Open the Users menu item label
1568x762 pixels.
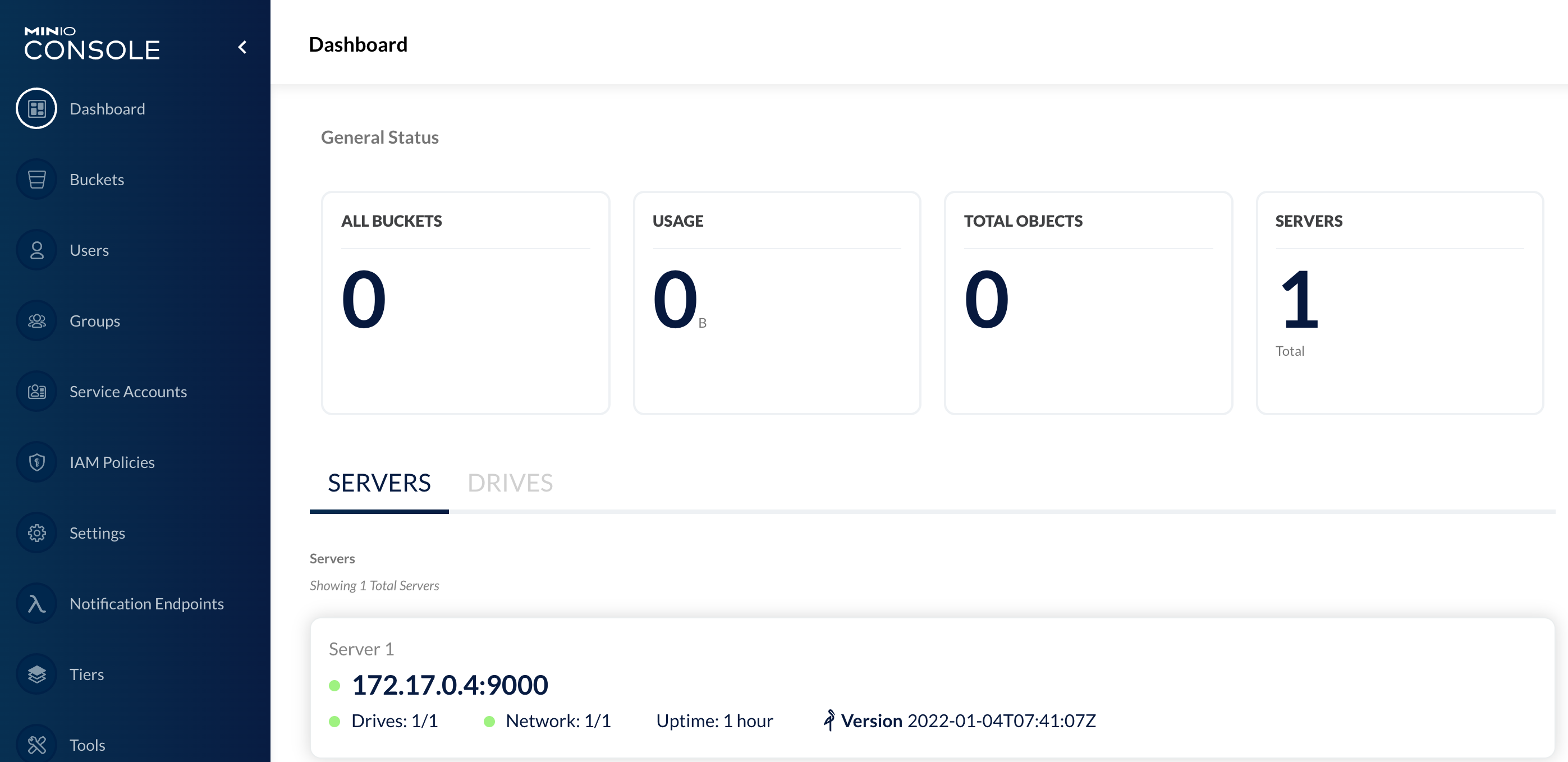[x=89, y=250]
